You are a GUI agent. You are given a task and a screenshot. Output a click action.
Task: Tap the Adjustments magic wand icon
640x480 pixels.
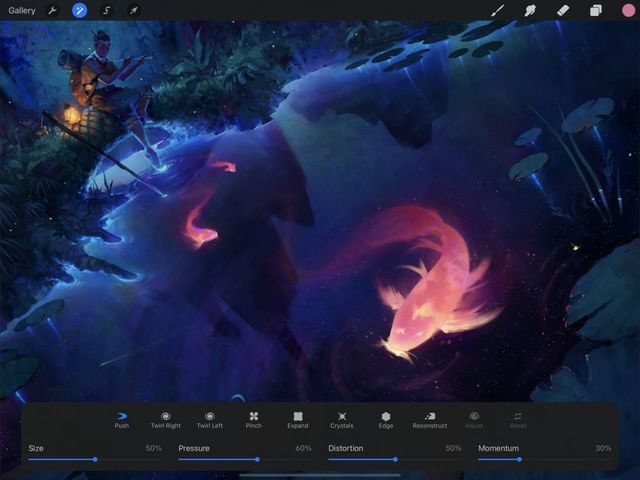click(x=79, y=11)
